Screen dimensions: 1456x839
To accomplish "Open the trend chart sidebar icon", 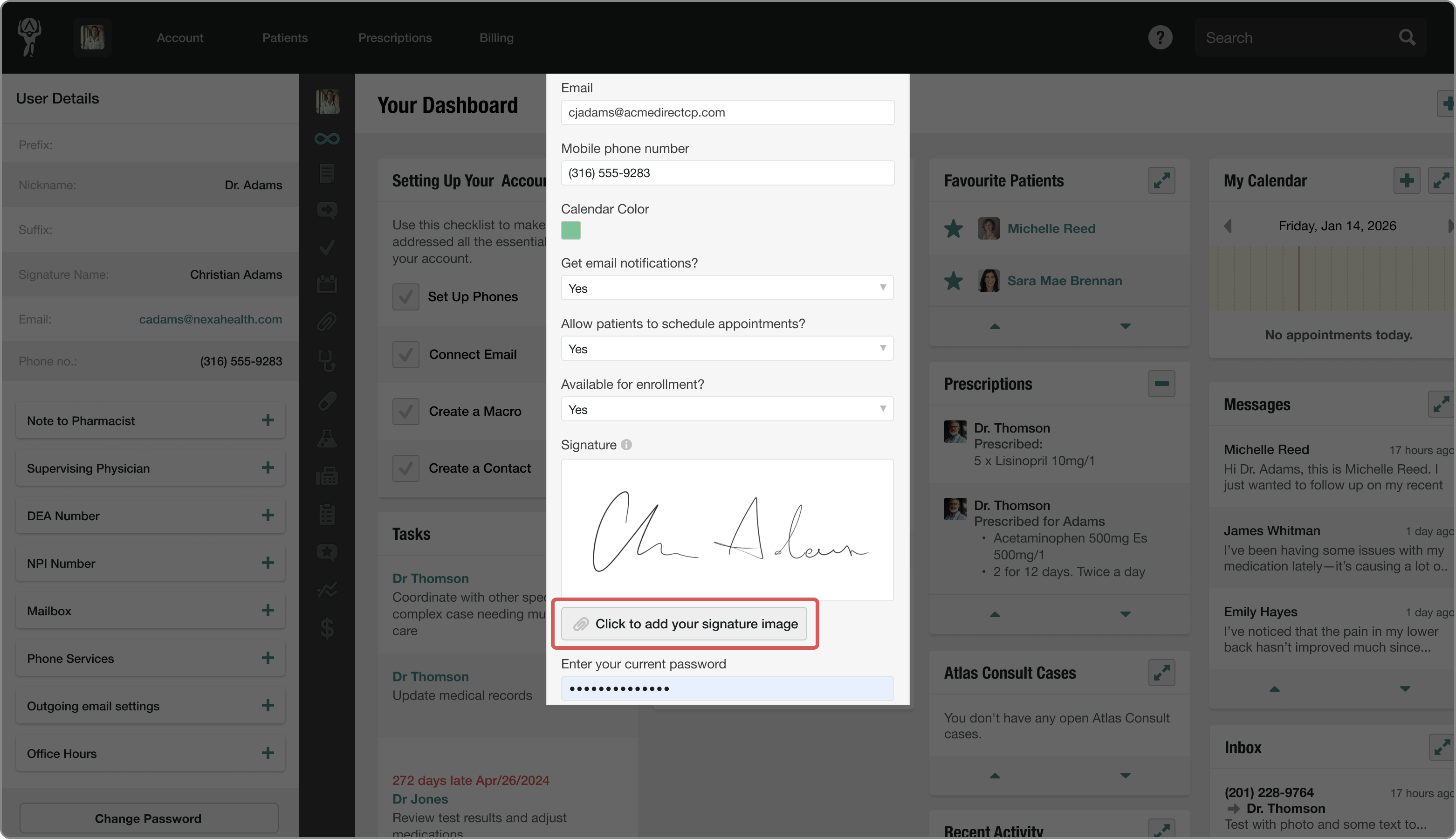I will [x=327, y=590].
